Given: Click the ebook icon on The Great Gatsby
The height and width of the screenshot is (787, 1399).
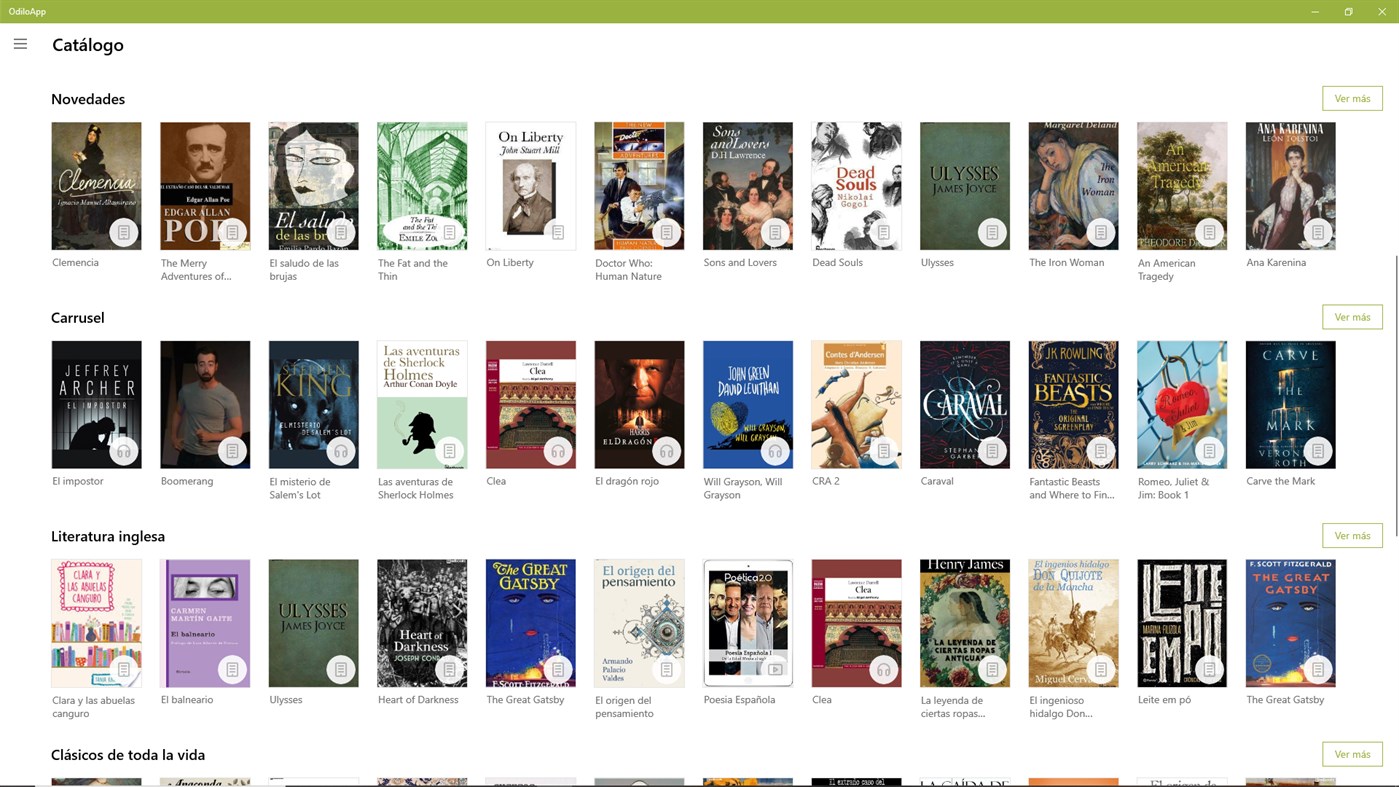Looking at the screenshot, I should point(557,668).
